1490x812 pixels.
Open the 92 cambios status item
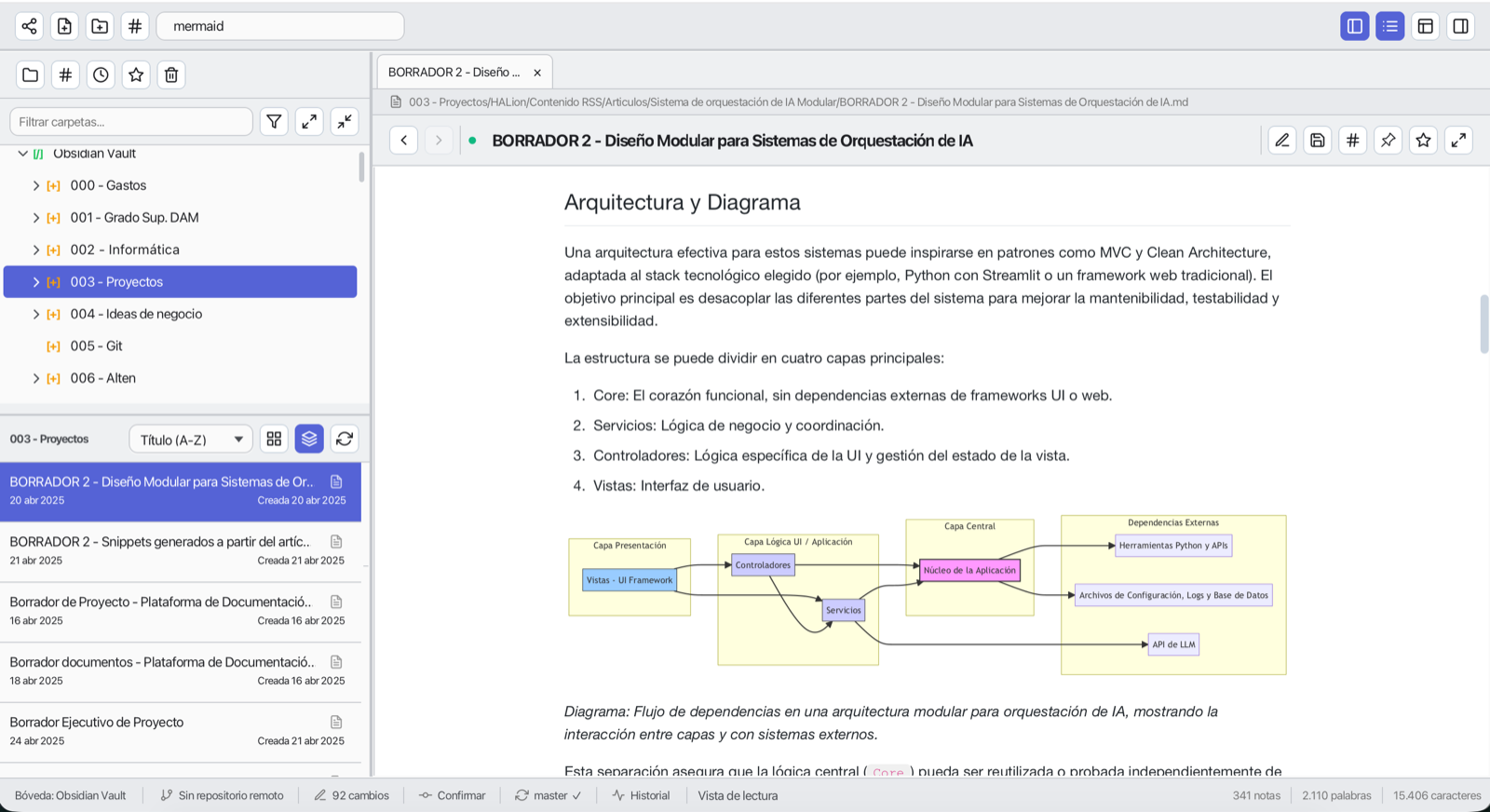[351, 795]
